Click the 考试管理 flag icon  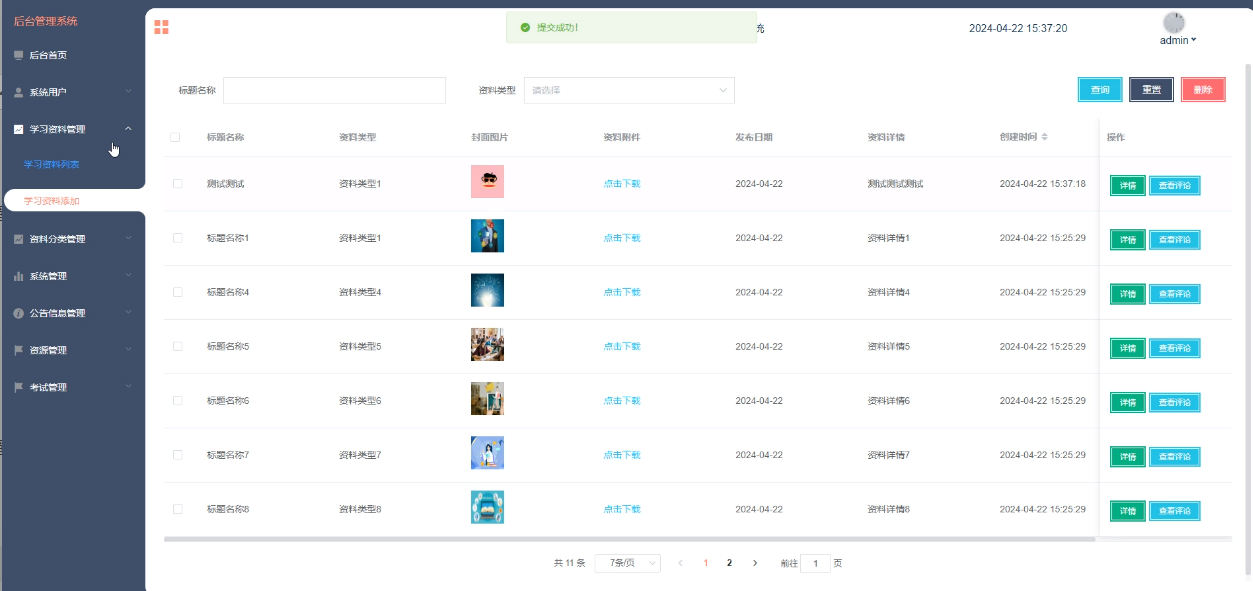(x=19, y=387)
